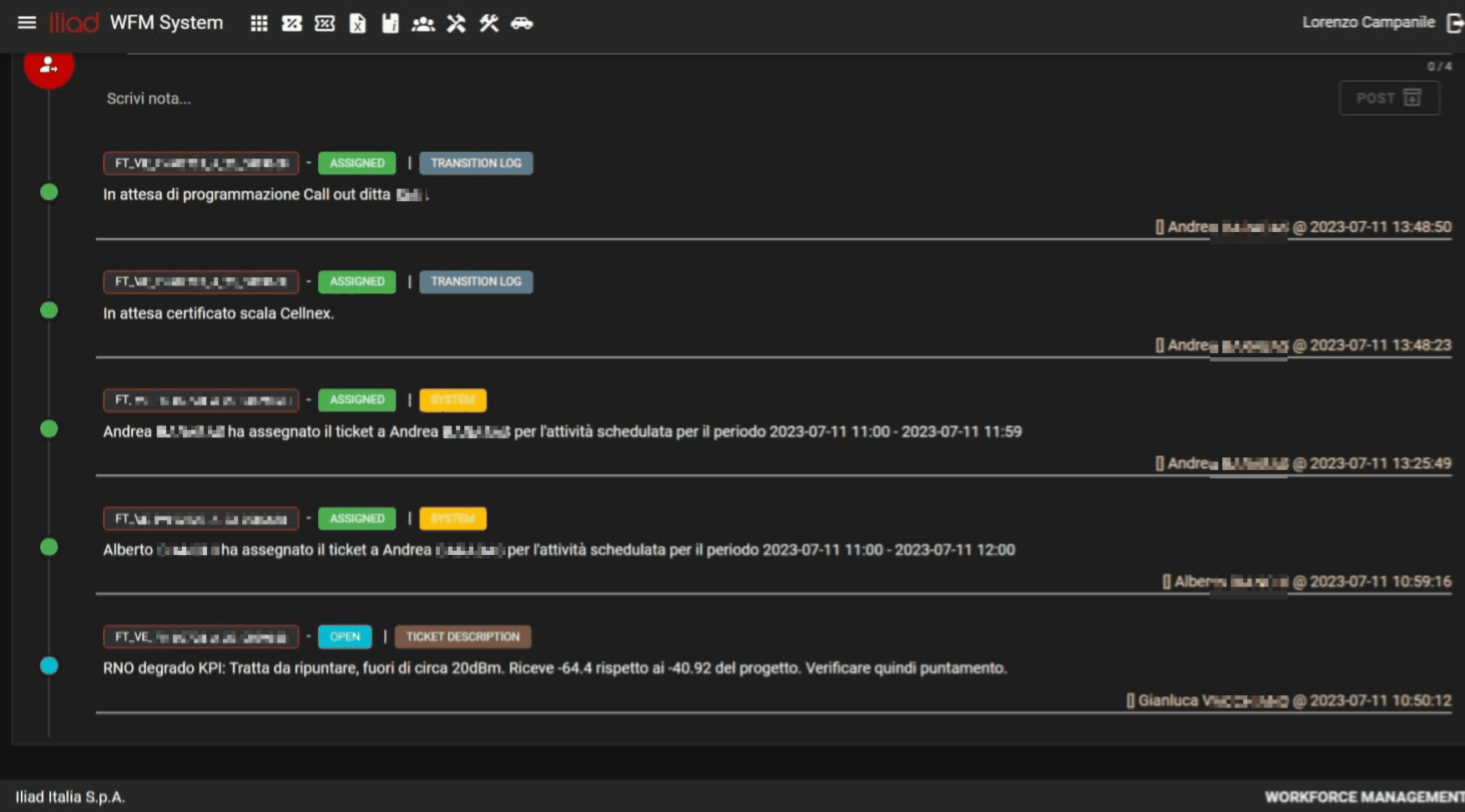Viewport: 1465px width, 812px height.
Task: Click the OPEN status badge
Action: click(345, 637)
